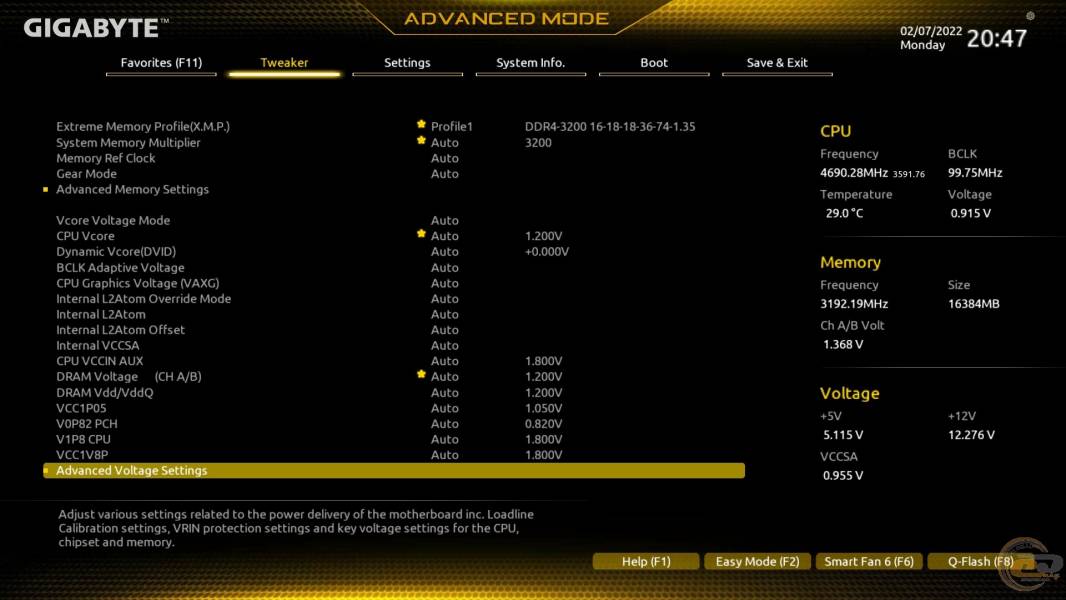1066x600 pixels.
Task: Open the Settings tab
Action: (407, 63)
